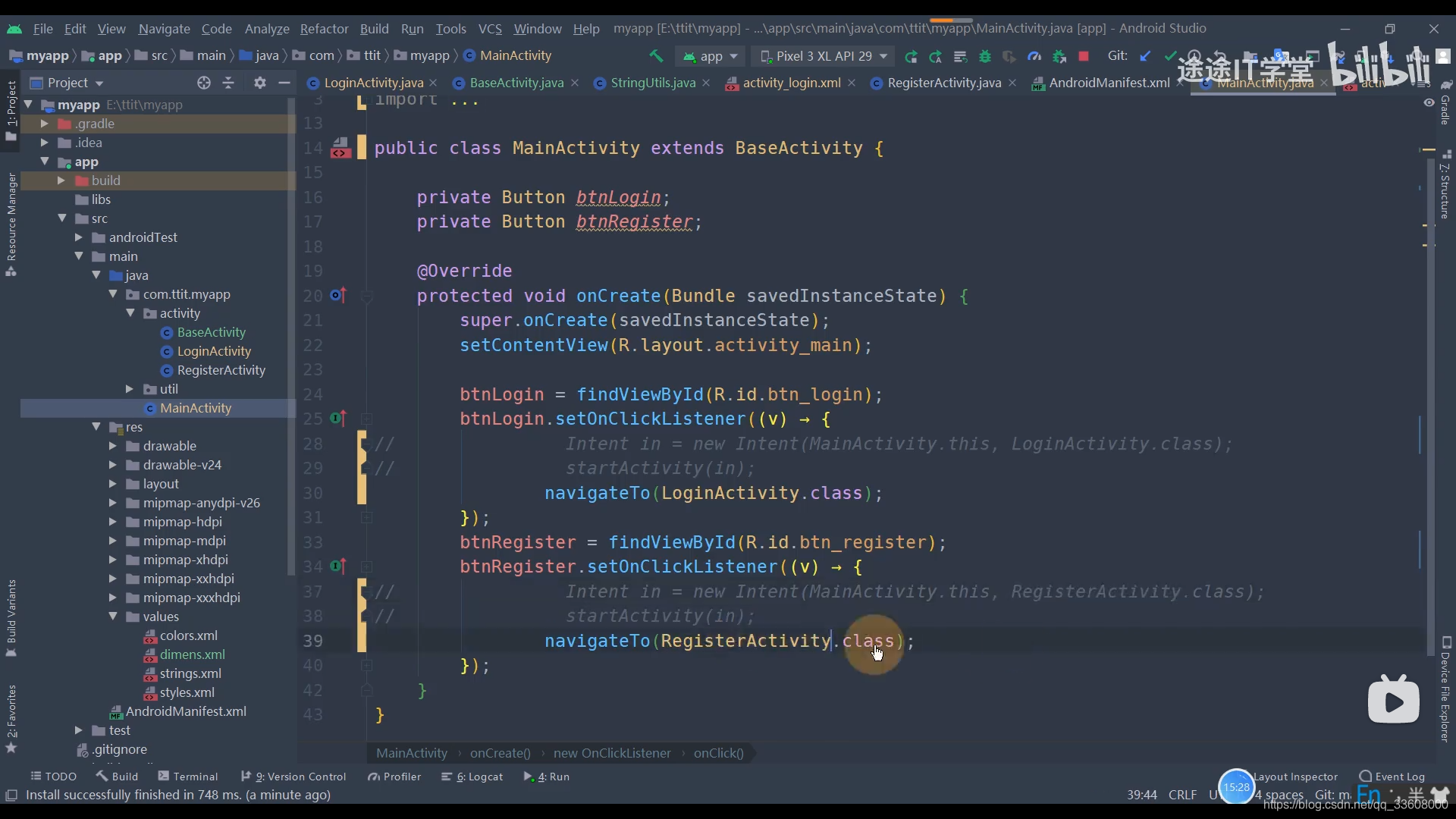Hide the Project panel with minus icon
Viewport: 1456px width, 819px height.
point(284,83)
